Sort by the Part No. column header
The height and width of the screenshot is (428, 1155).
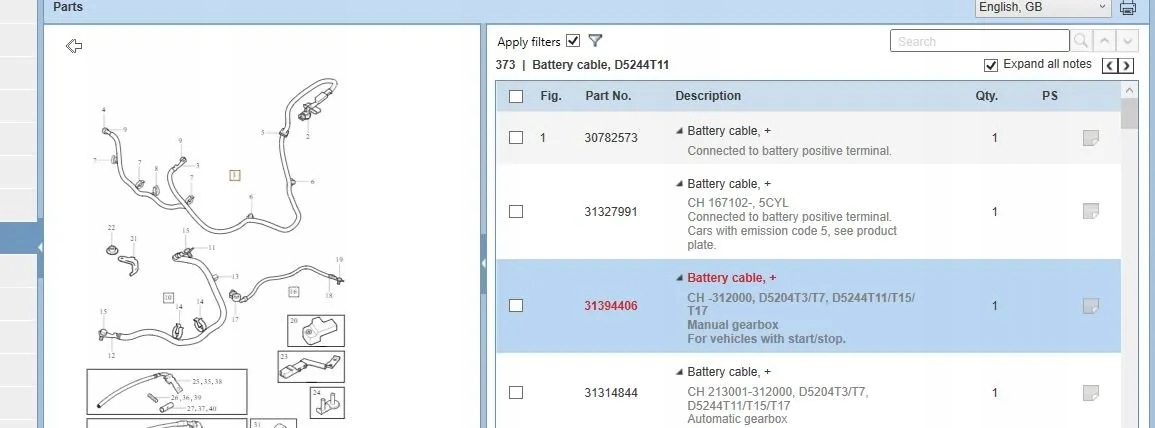(608, 96)
